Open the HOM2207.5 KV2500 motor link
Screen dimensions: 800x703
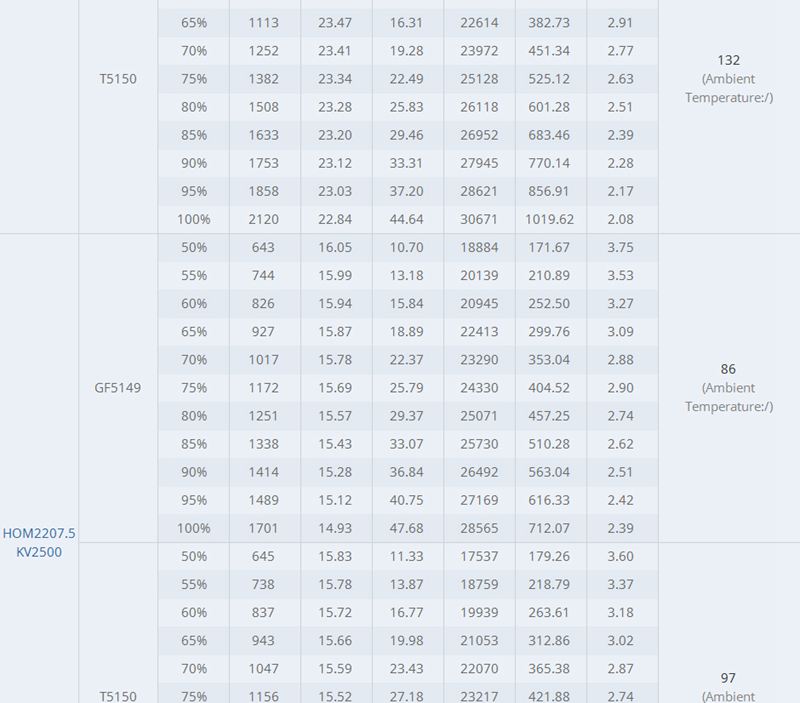tap(39, 542)
